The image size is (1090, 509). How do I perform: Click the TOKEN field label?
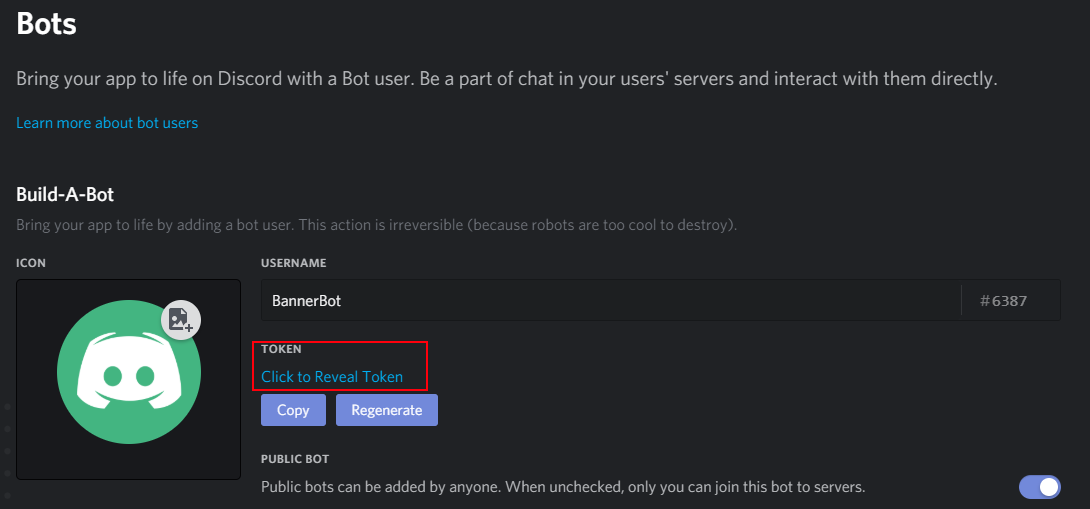pyautogui.click(x=281, y=349)
